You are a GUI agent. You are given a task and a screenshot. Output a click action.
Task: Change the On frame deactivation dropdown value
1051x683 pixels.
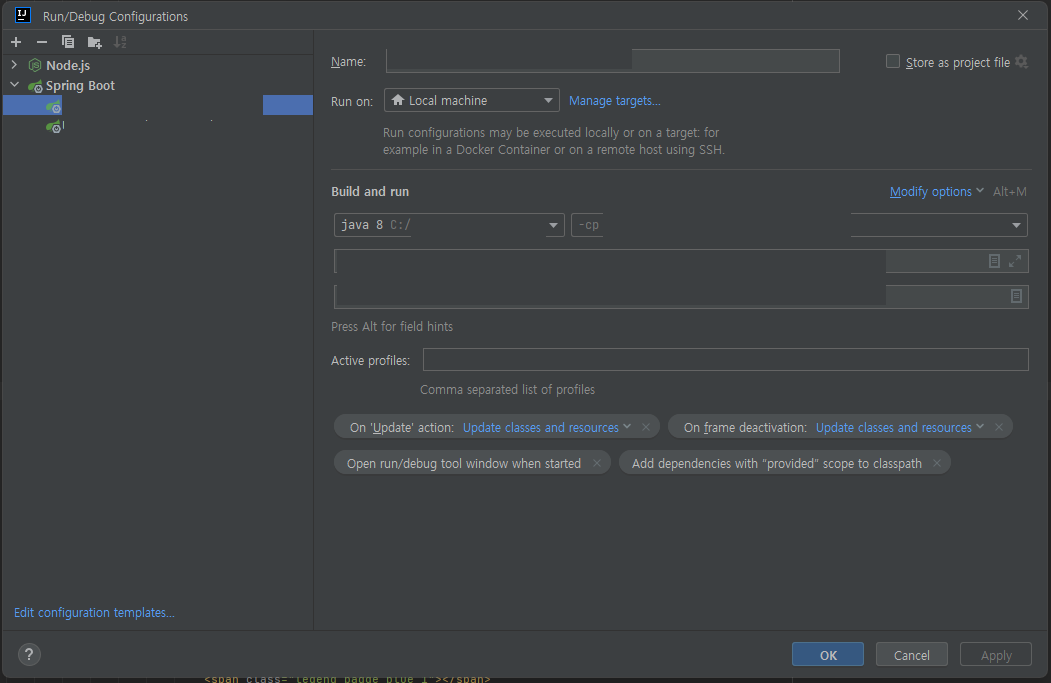(900, 428)
